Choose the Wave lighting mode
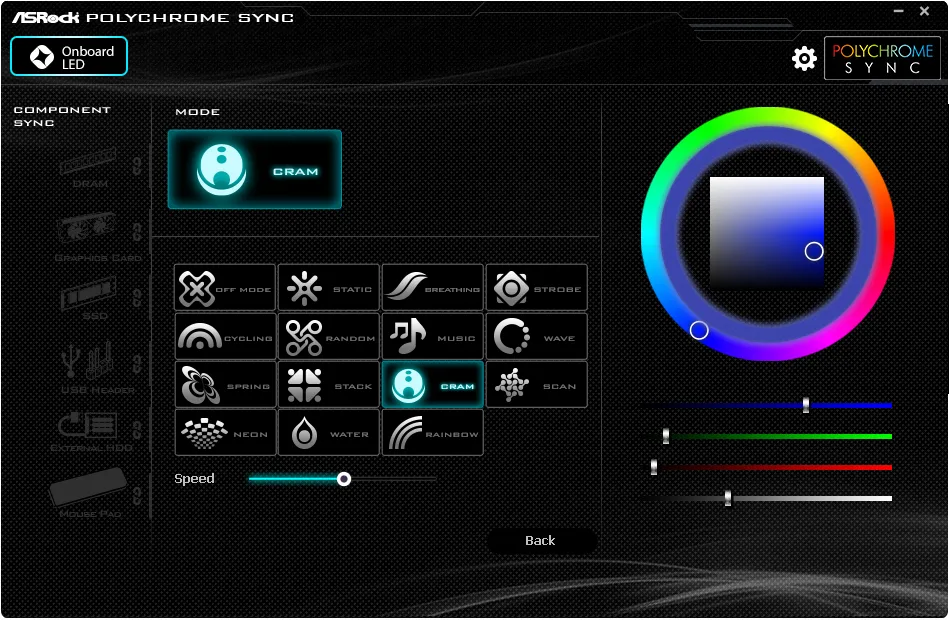Image resolution: width=950 pixels, height=620 pixels. (537, 336)
